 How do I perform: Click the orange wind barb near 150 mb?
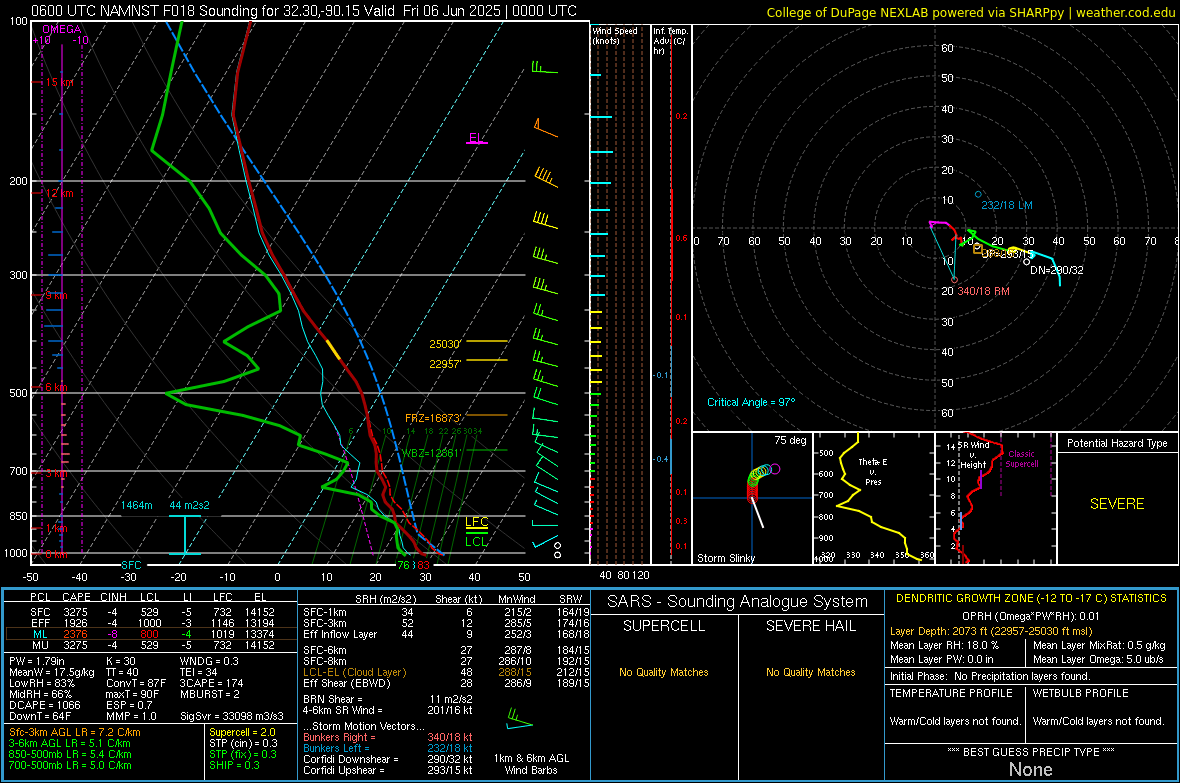pyautogui.click(x=545, y=127)
